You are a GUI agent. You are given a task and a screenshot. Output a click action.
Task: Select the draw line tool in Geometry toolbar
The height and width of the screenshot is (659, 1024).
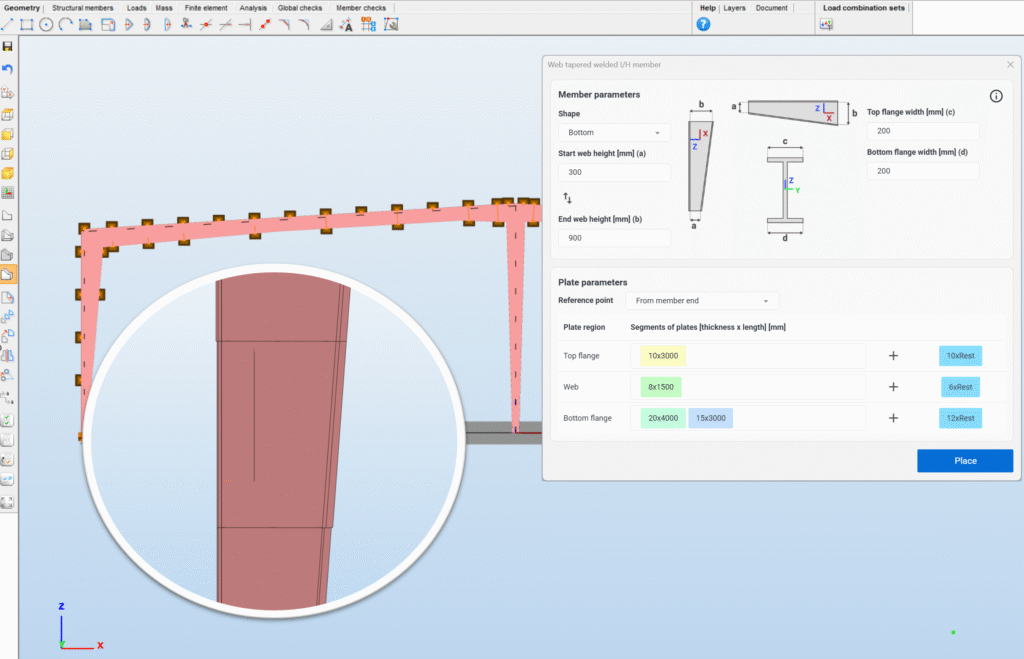click(x=7, y=24)
